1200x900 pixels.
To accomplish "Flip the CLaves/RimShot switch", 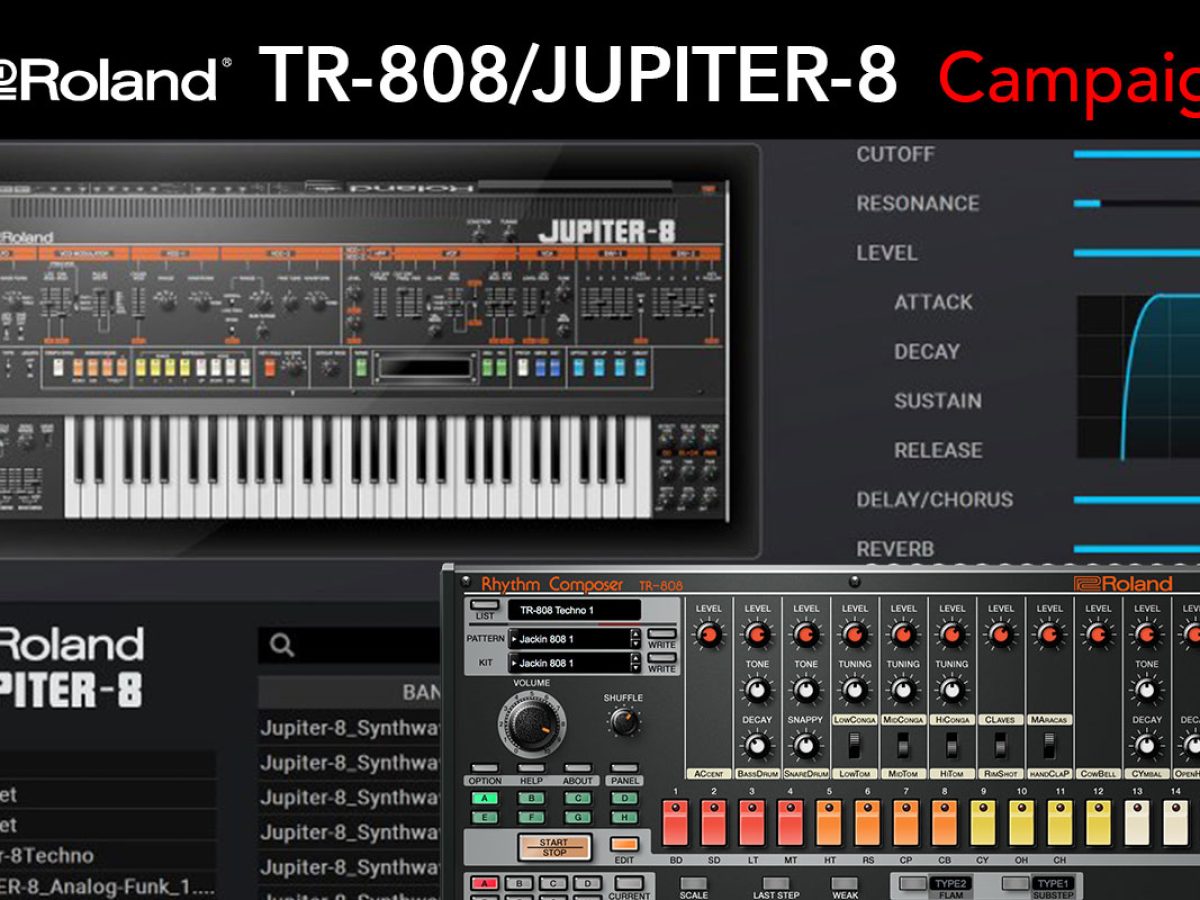I will click(x=1001, y=745).
